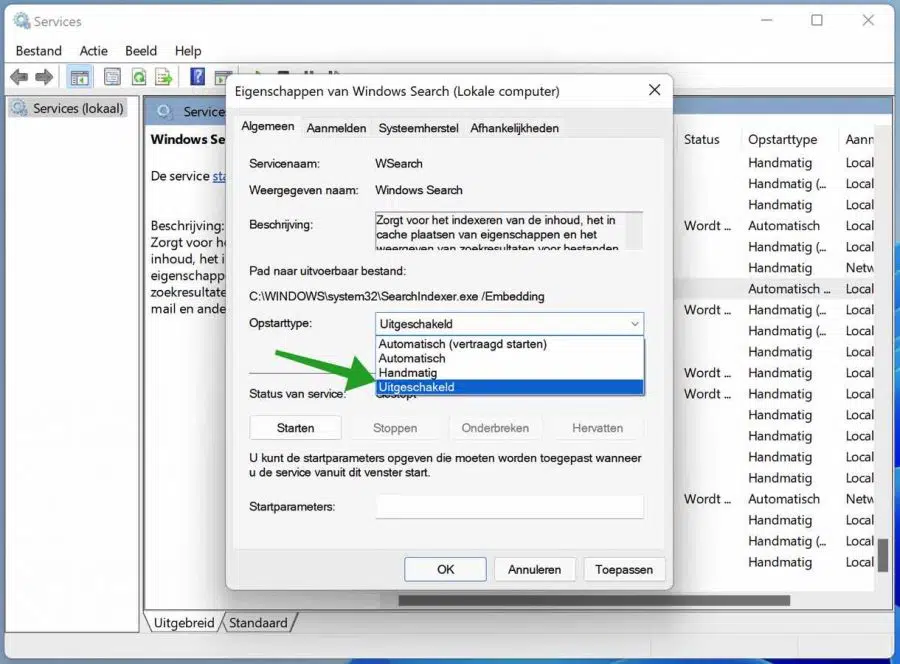This screenshot has height=664, width=900.
Task: Click the Toepassen button
Action: [x=624, y=569]
